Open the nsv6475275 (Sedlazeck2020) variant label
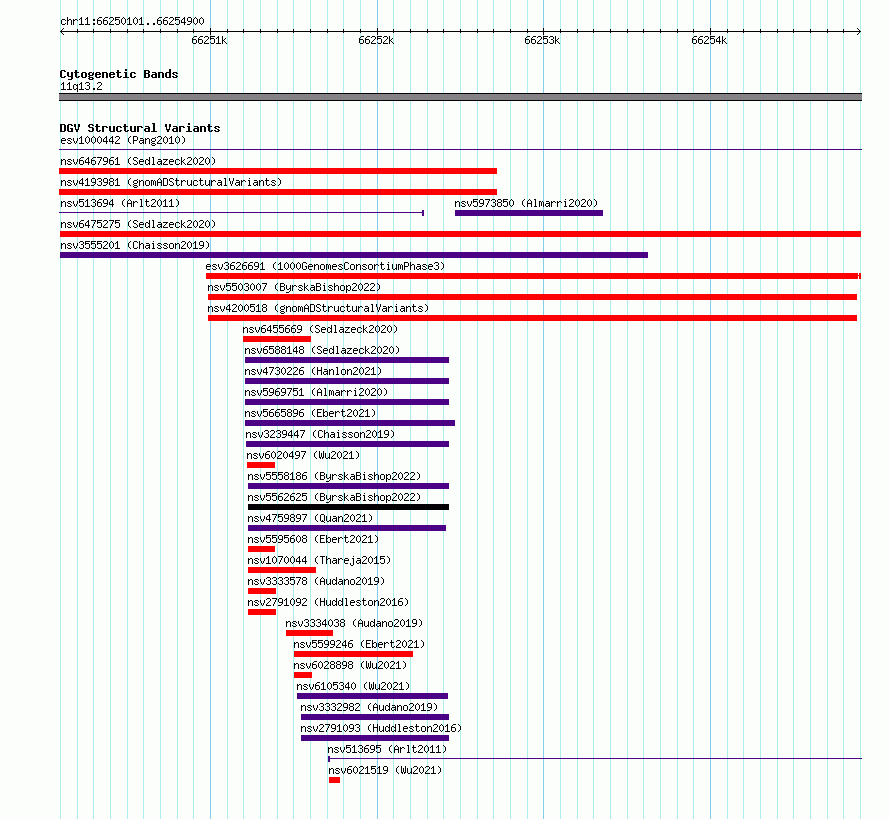Viewport: 890px width, 819px height. coord(138,224)
